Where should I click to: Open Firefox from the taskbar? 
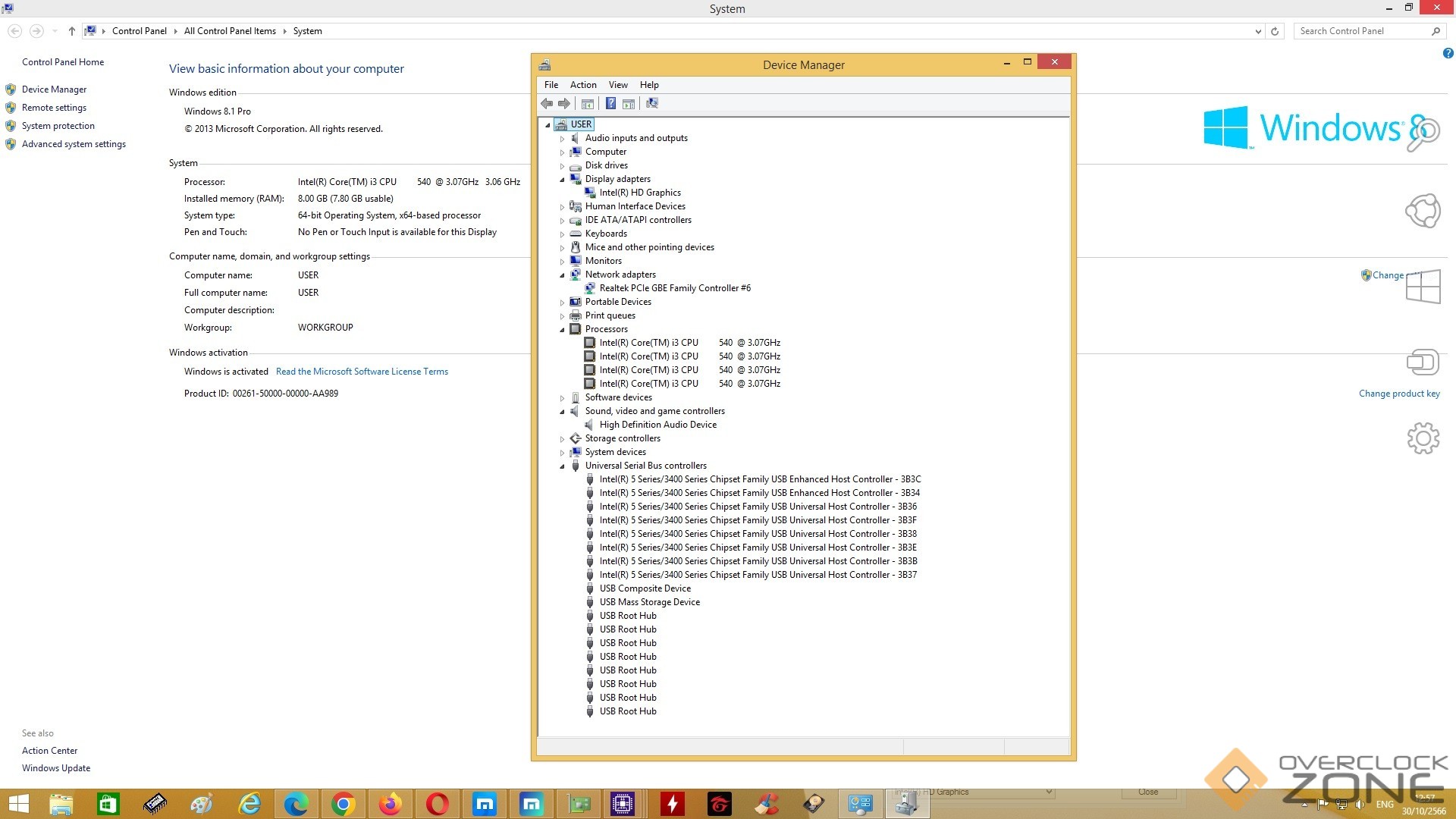click(x=391, y=803)
